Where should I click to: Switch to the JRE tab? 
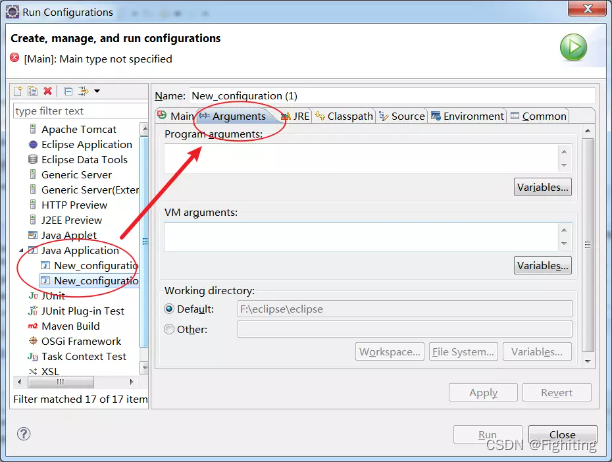coord(295,116)
